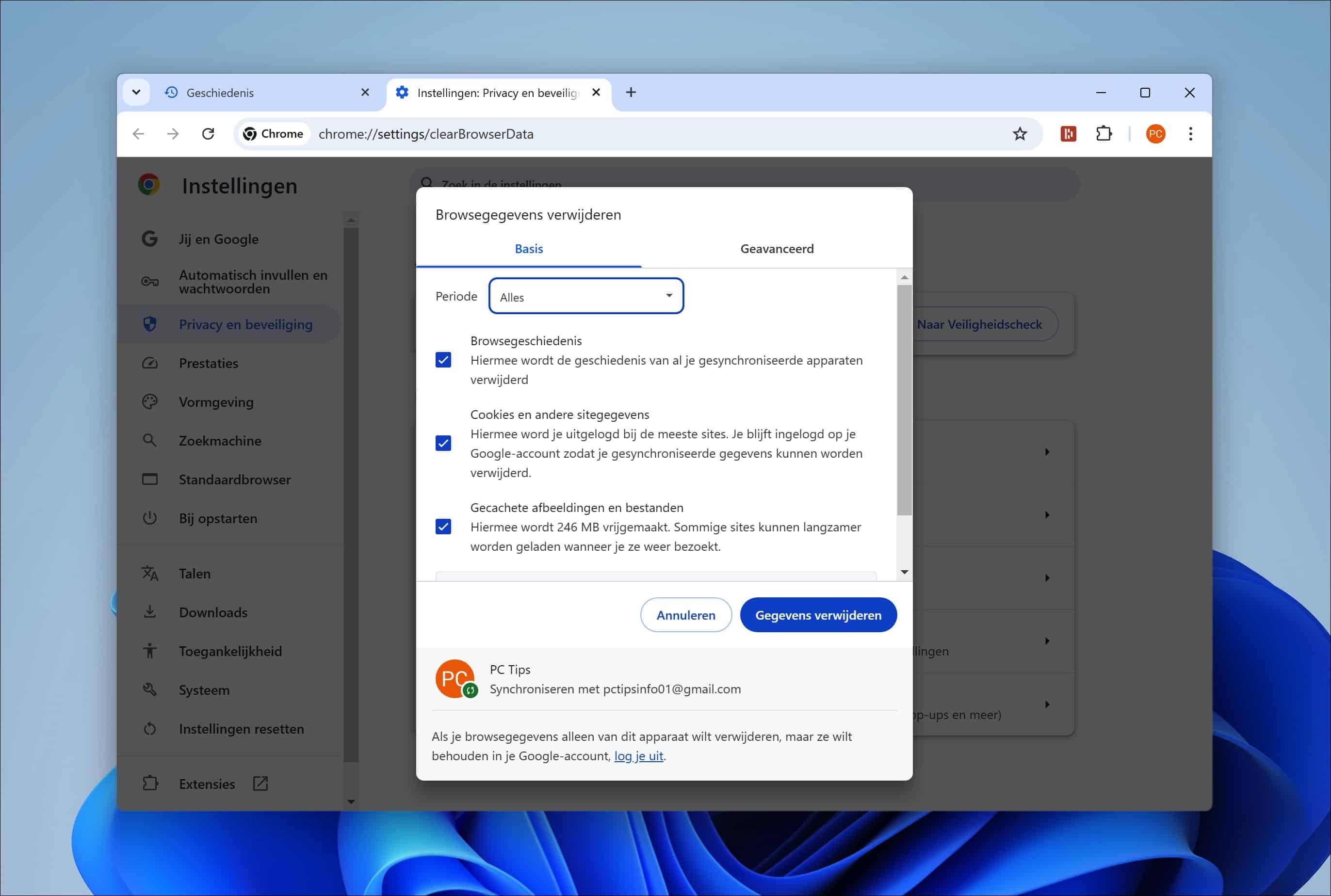
Task: Click the log je uit link
Action: click(x=639, y=755)
